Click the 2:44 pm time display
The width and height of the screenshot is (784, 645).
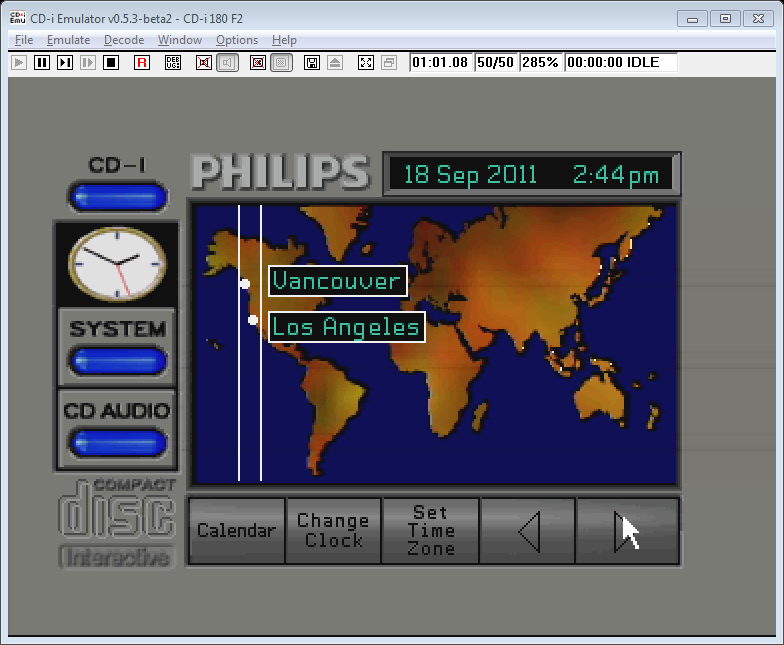tap(616, 174)
